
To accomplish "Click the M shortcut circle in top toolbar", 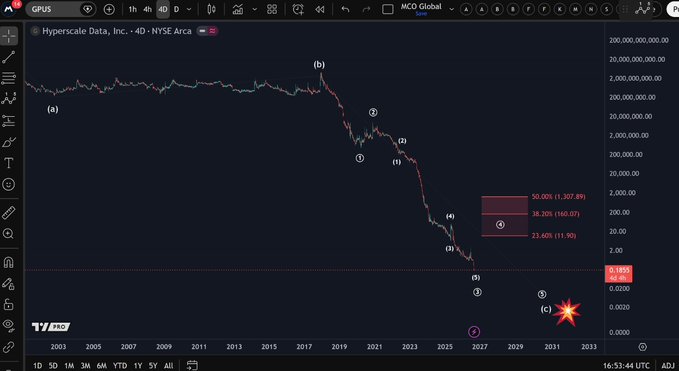I will (x=576, y=9).
